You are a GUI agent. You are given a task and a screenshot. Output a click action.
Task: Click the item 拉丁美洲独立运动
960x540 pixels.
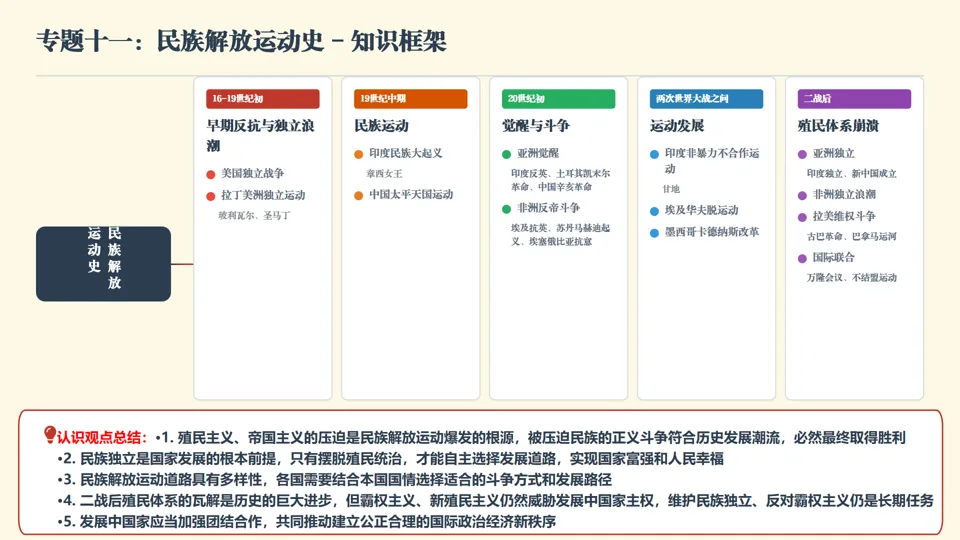[x=263, y=195]
